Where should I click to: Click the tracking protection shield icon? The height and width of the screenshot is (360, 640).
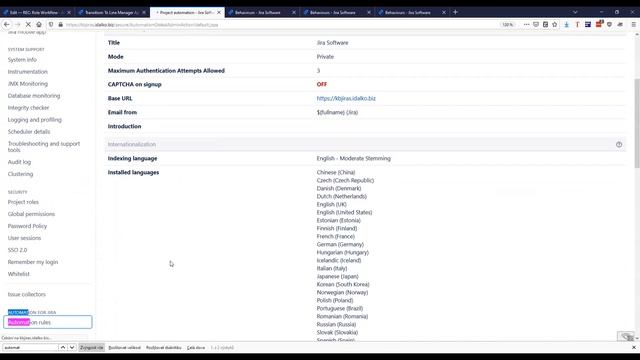click(x=51, y=24)
